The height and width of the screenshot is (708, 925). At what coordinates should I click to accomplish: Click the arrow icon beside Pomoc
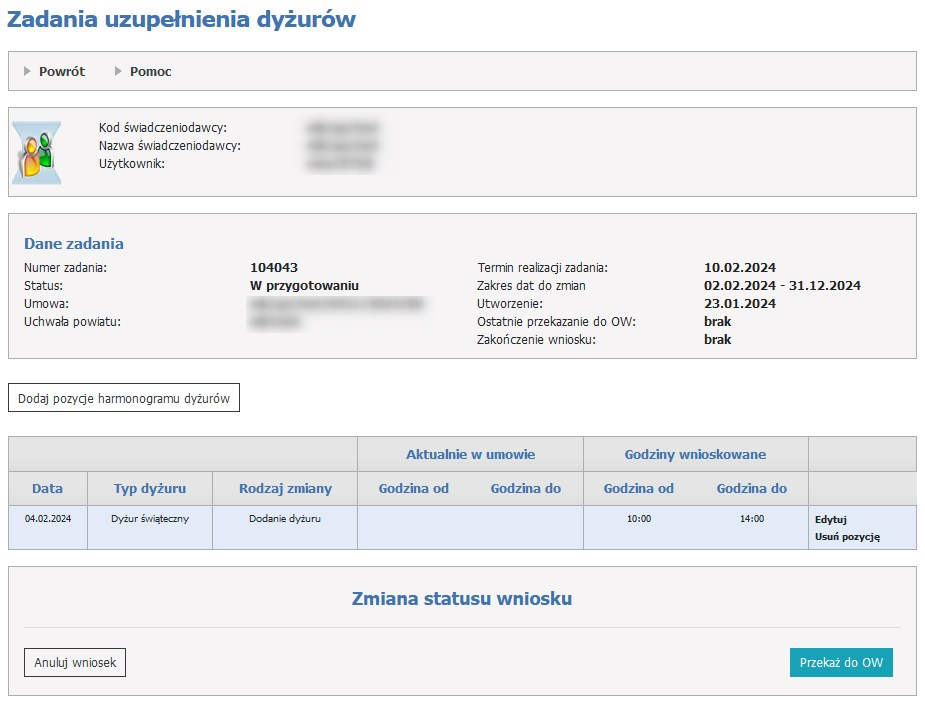coord(119,71)
